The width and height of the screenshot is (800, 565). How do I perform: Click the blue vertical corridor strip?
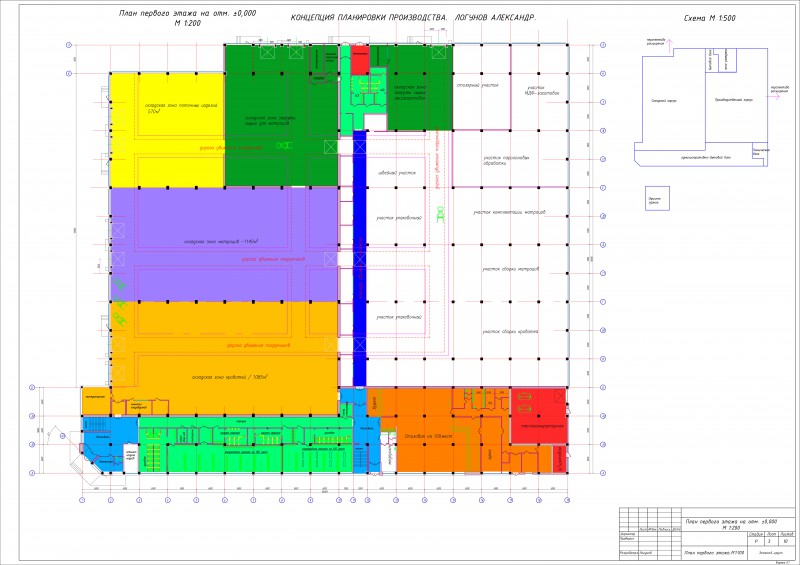360,258
